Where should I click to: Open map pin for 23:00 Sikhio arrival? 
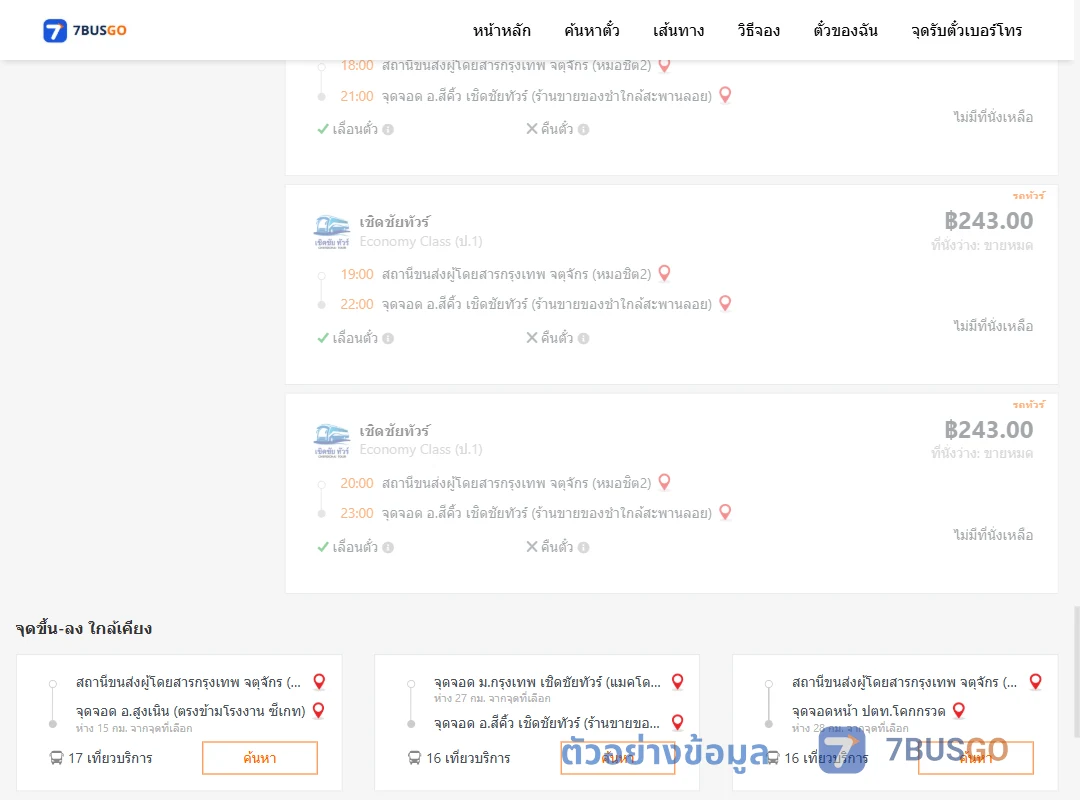725,512
